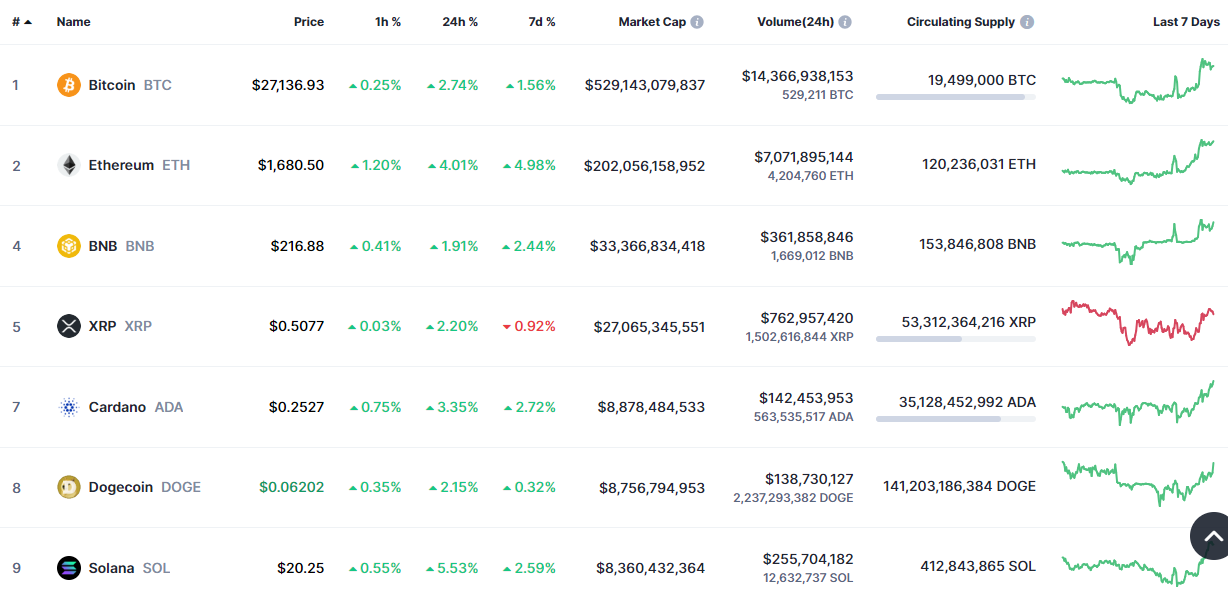Viewport: 1228px width, 598px height.
Task: Click Ethereum's 7d change 4.98%
Action: pyautogui.click(x=529, y=165)
